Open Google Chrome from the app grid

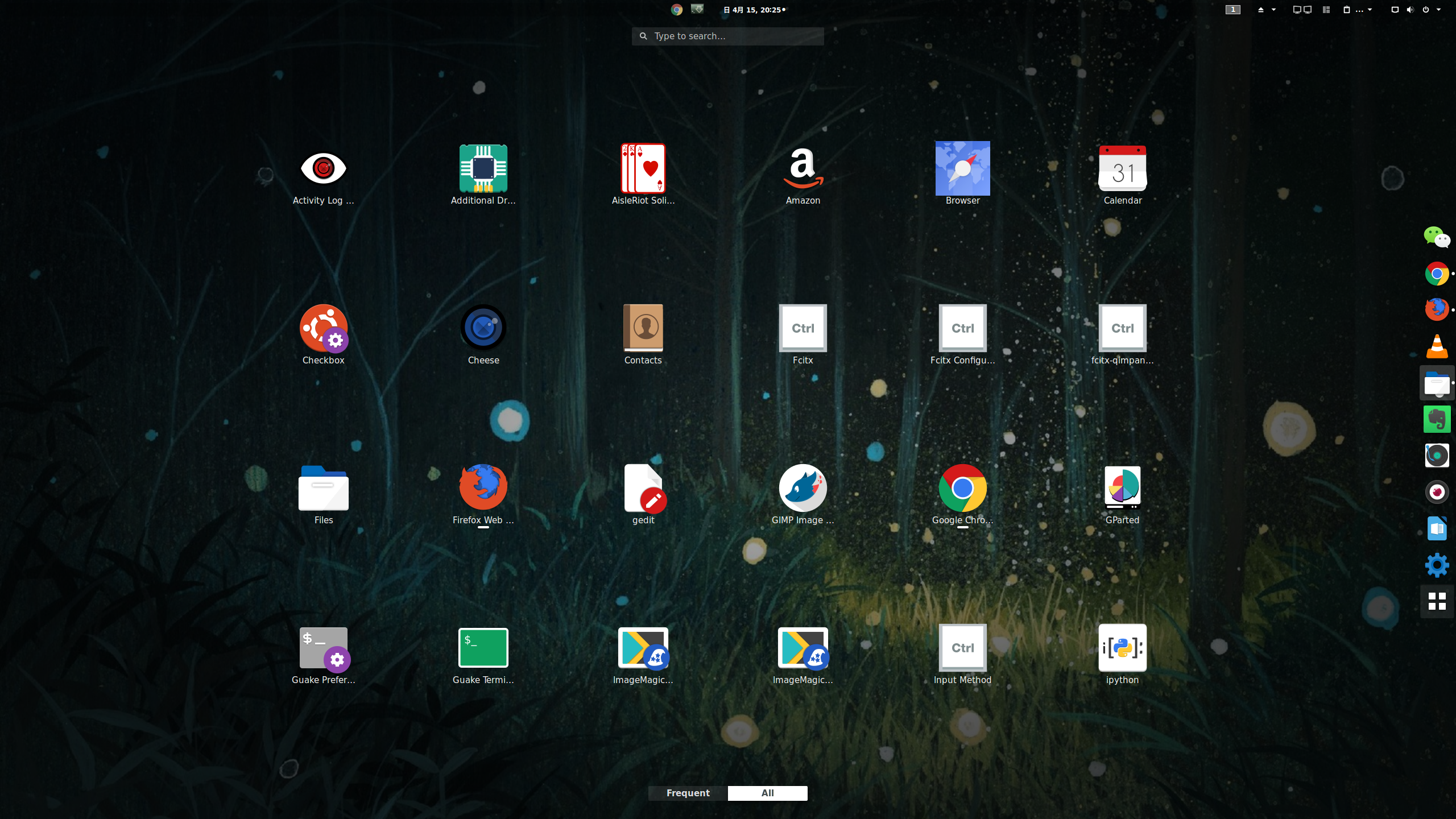click(x=962, y=495)
